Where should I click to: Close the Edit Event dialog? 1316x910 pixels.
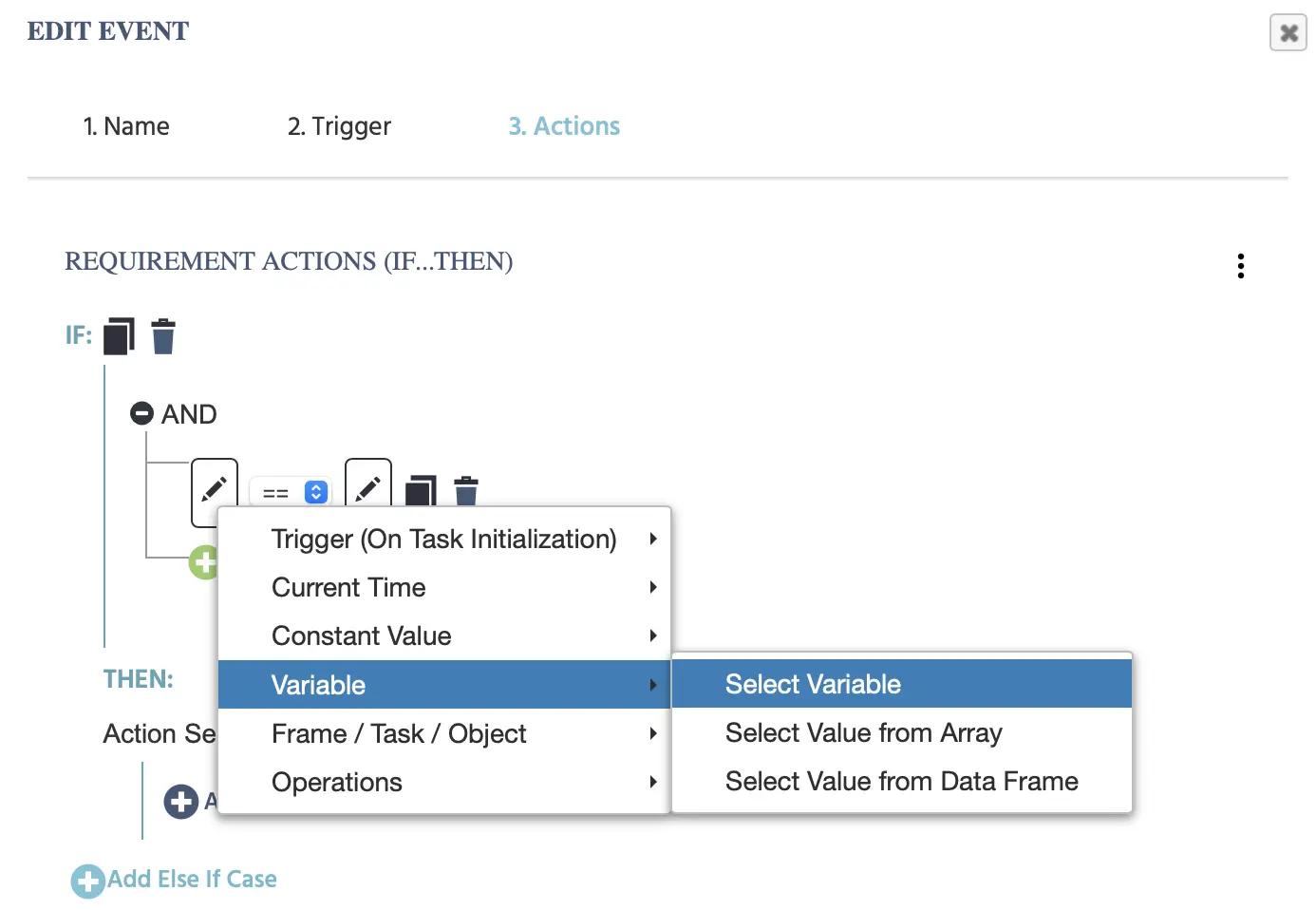coord(1288,33)
